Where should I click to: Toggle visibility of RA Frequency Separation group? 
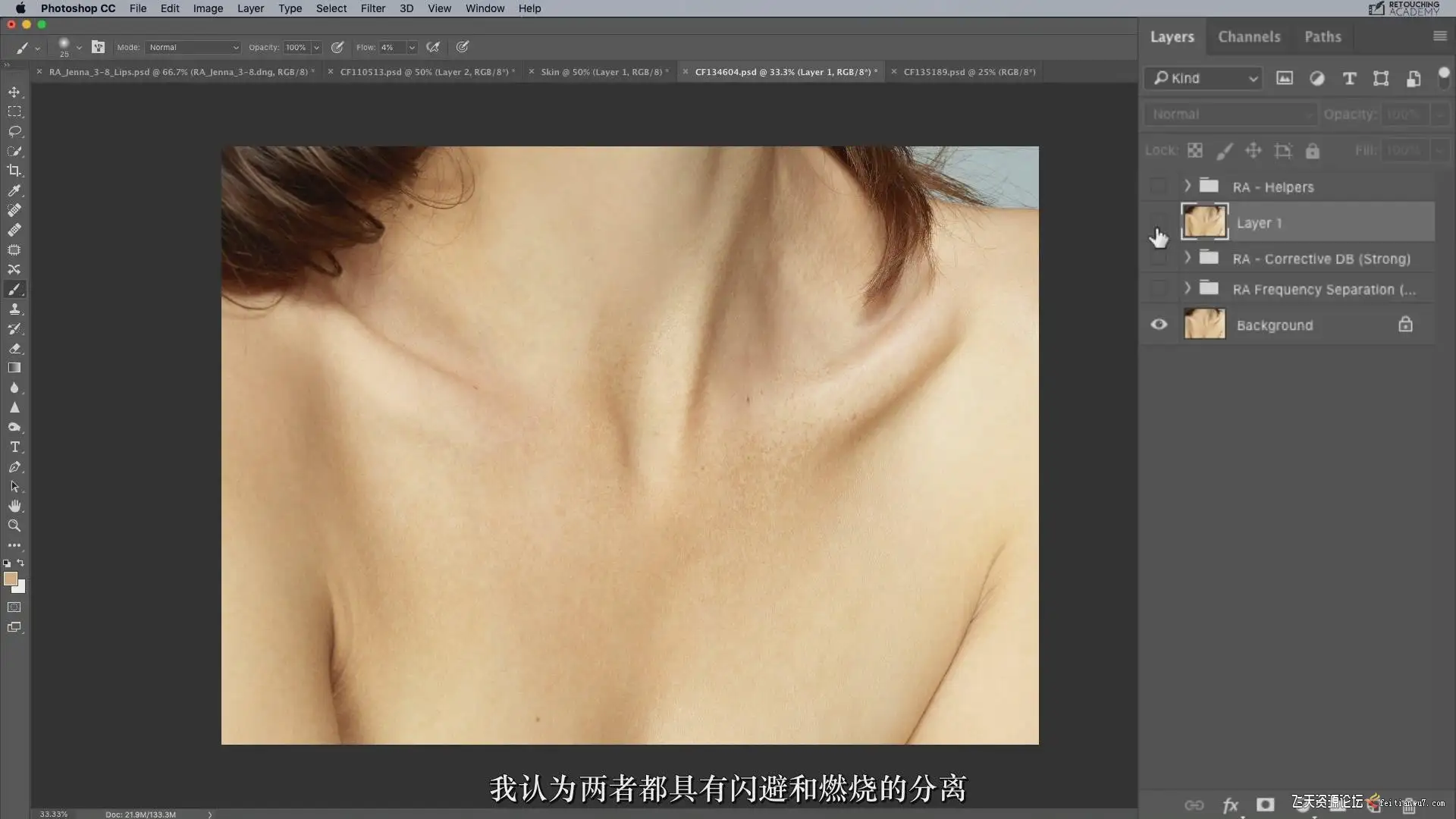tap(1159, 289)
